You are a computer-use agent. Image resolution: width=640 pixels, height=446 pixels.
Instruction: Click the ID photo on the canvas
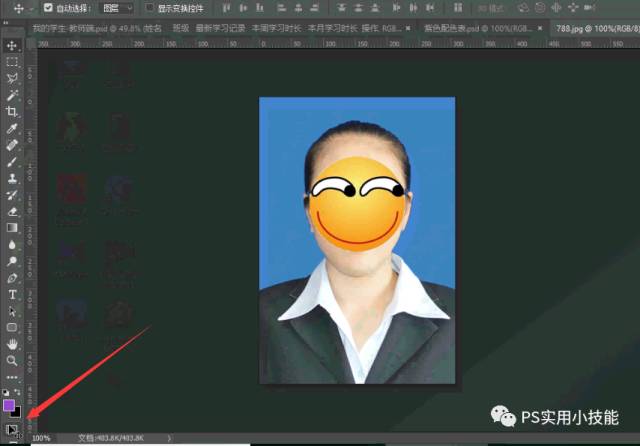(x=357, y=240)
